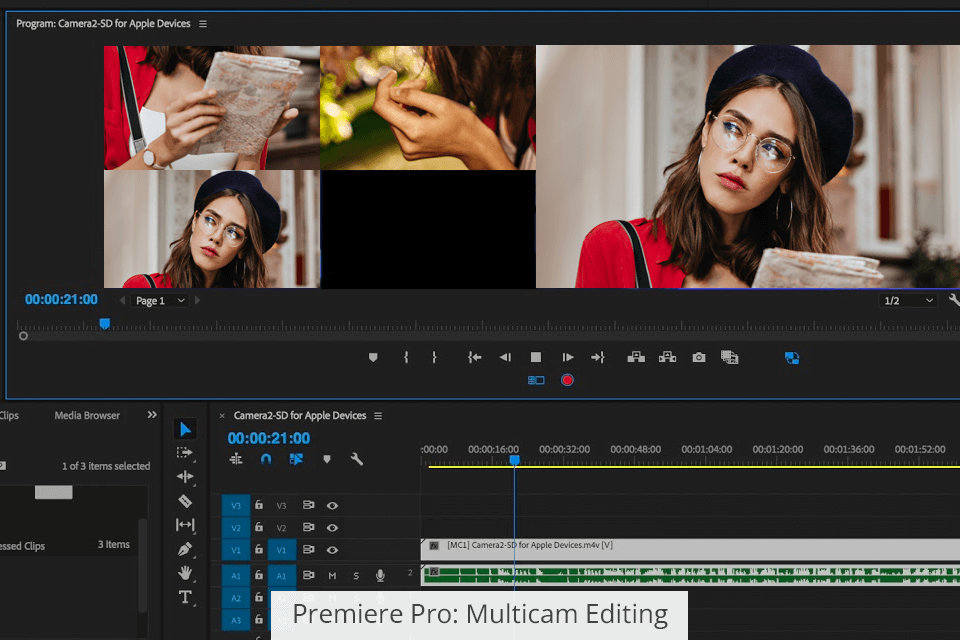
Task: Open Program monitor settings wrench
Action: (x=954, y=300)
